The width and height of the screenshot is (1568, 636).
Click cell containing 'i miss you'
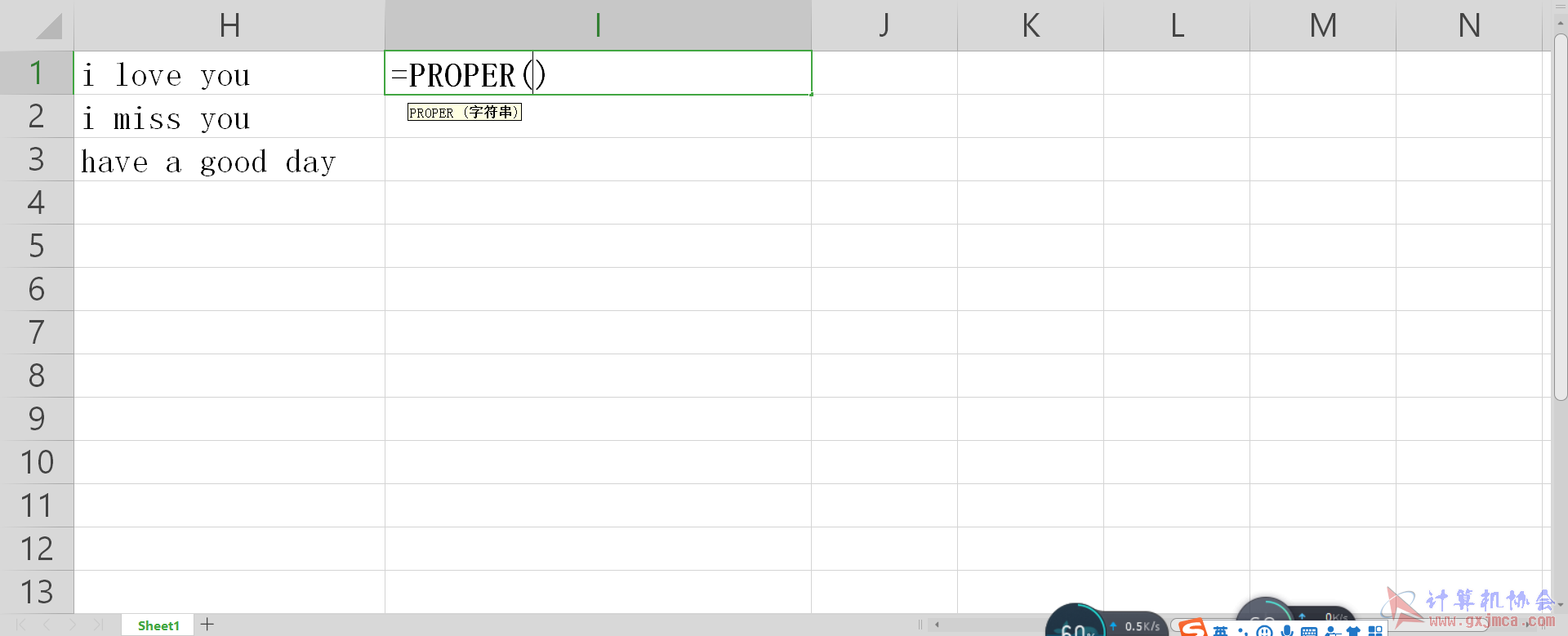click(x=229, y=116)
